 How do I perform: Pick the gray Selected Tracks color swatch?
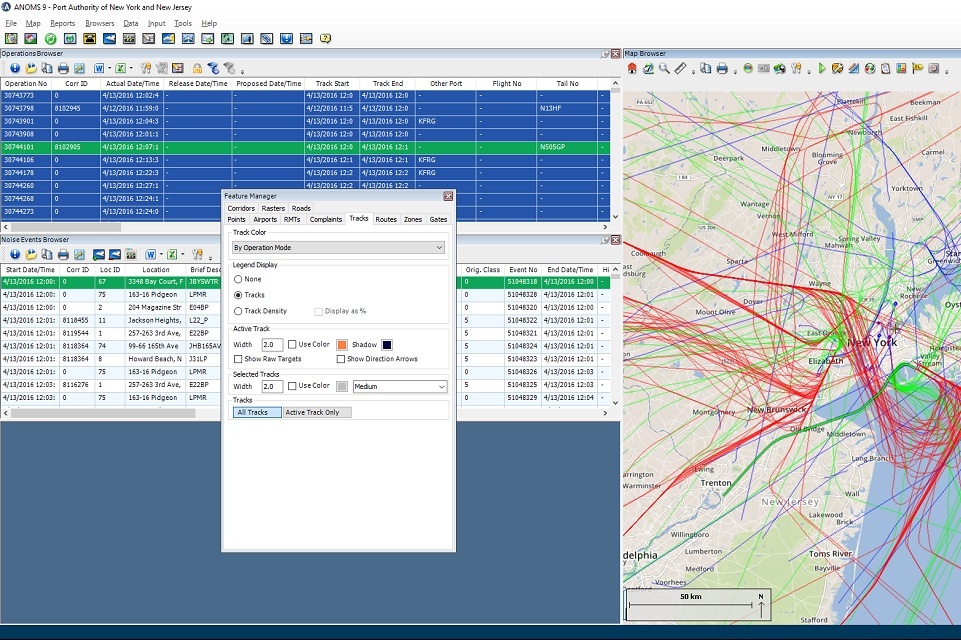point(342,386)
